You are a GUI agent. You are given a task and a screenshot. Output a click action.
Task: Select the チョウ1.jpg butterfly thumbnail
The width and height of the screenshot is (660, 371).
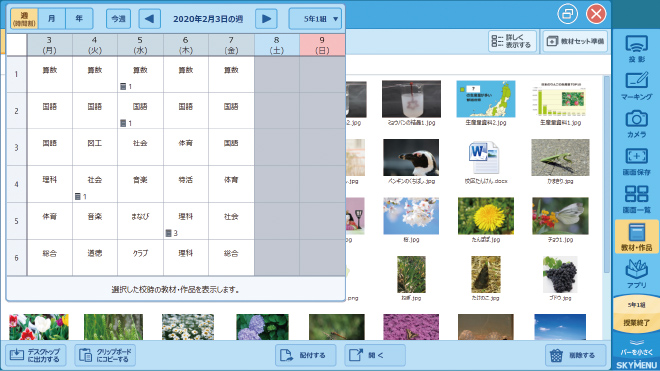point(560,216)
